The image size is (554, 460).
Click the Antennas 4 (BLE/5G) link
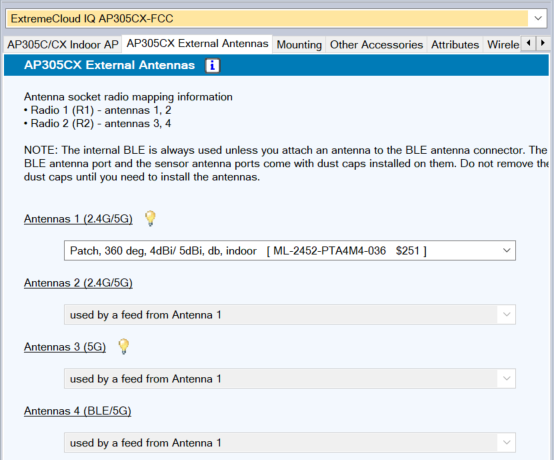coord(77,411)
